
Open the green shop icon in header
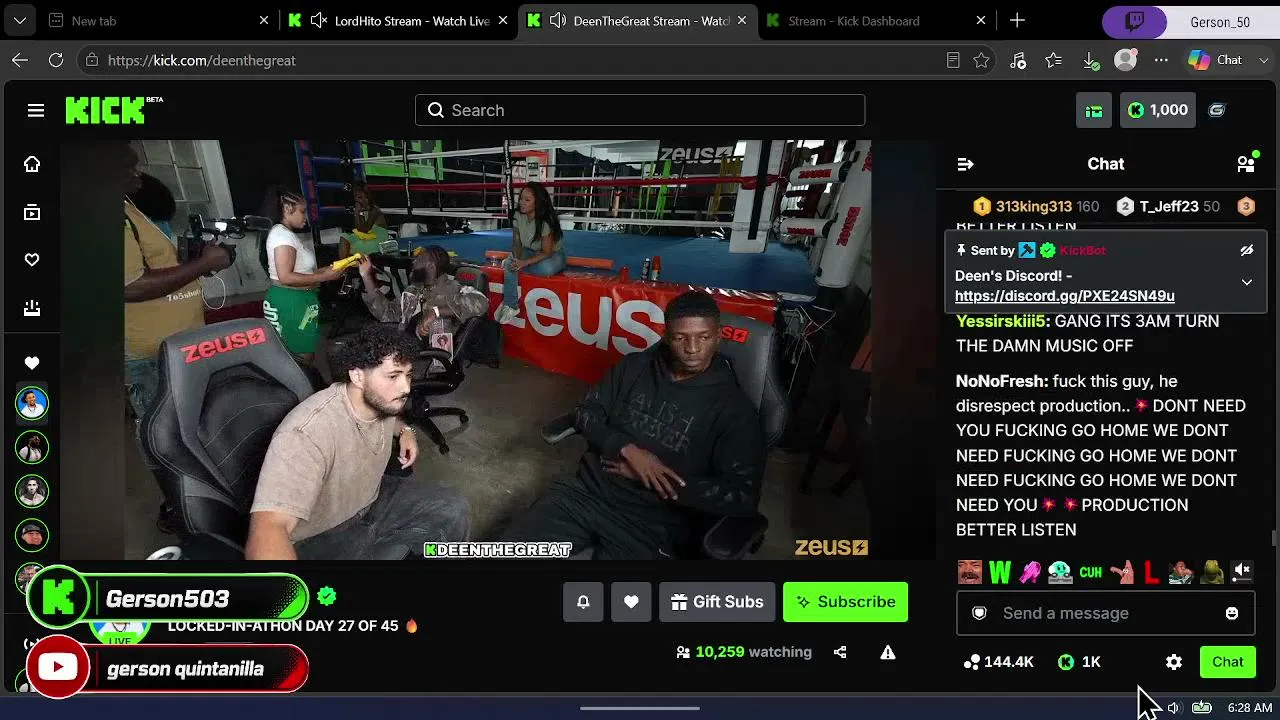click(1094, 110)
